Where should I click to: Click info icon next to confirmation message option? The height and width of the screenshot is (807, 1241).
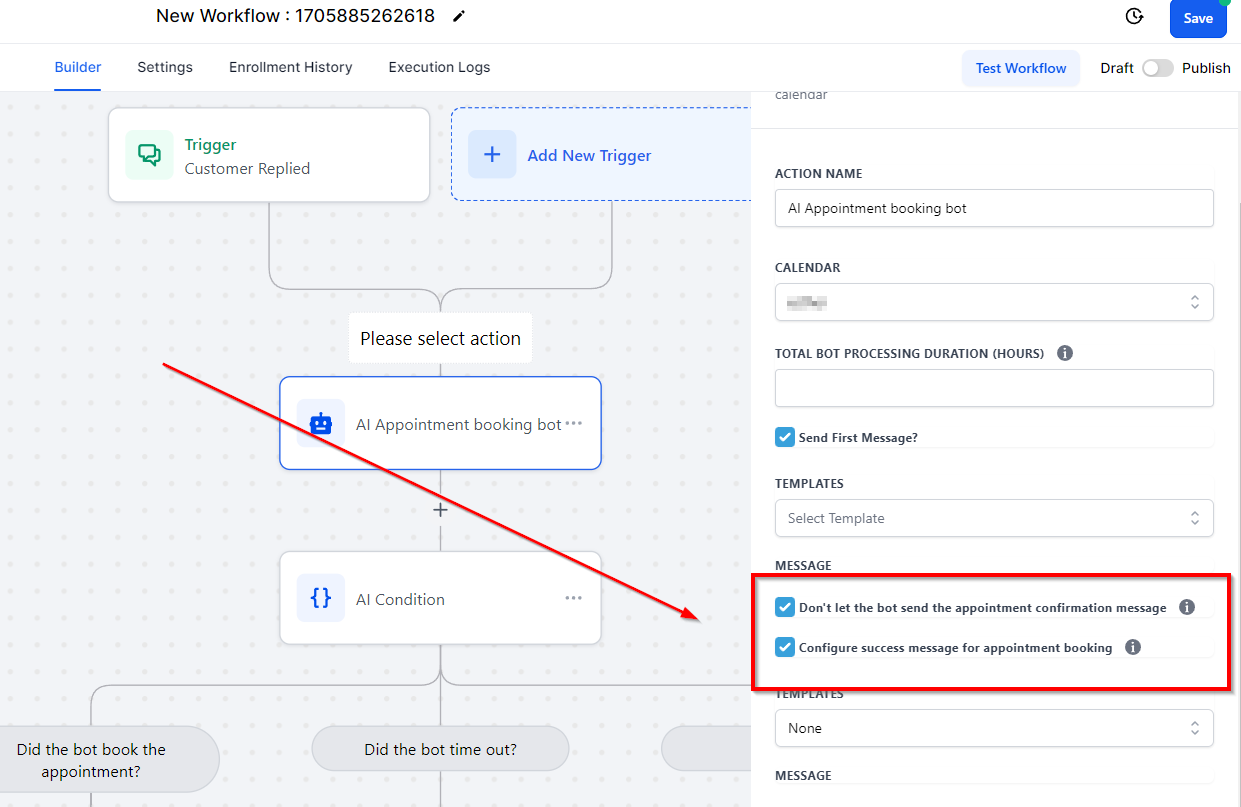coord(1187,607)
